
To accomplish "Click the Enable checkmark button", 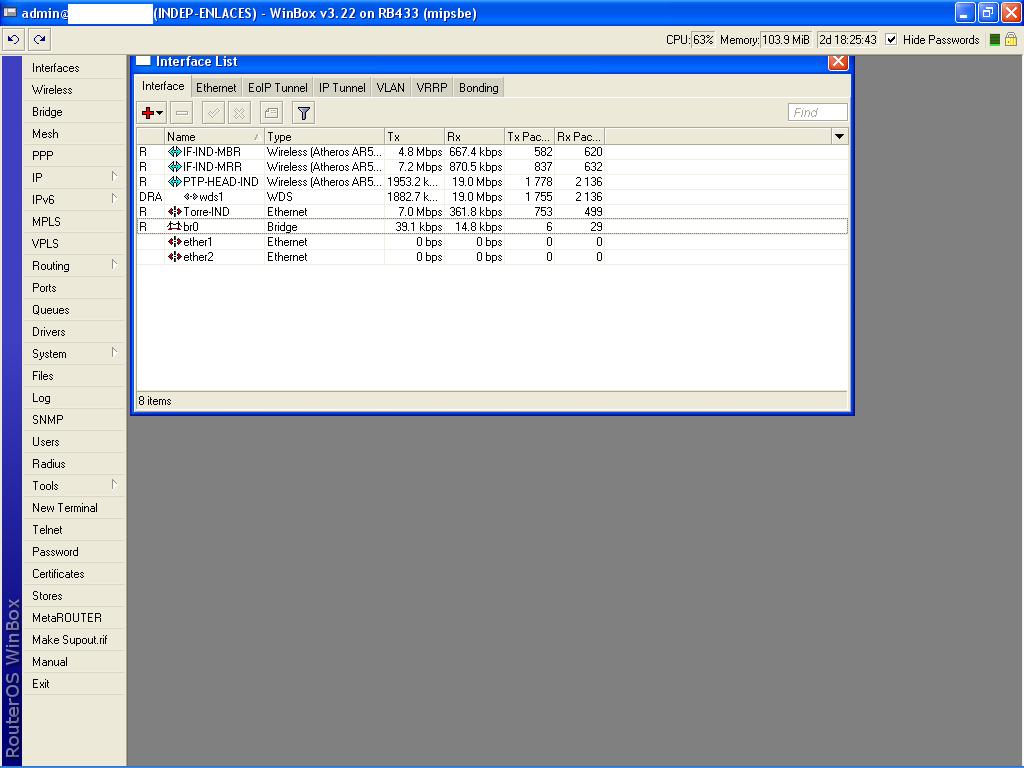I will coord(213,113).
